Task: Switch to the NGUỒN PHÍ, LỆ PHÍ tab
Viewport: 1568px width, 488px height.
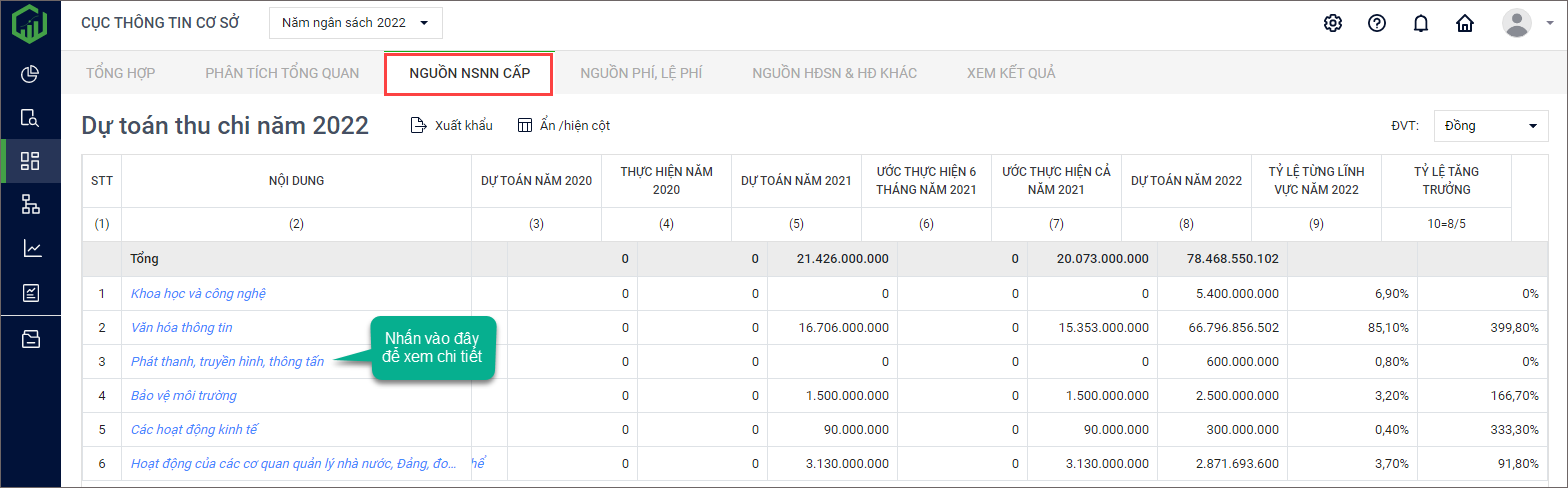Action: tap(640, 73)
